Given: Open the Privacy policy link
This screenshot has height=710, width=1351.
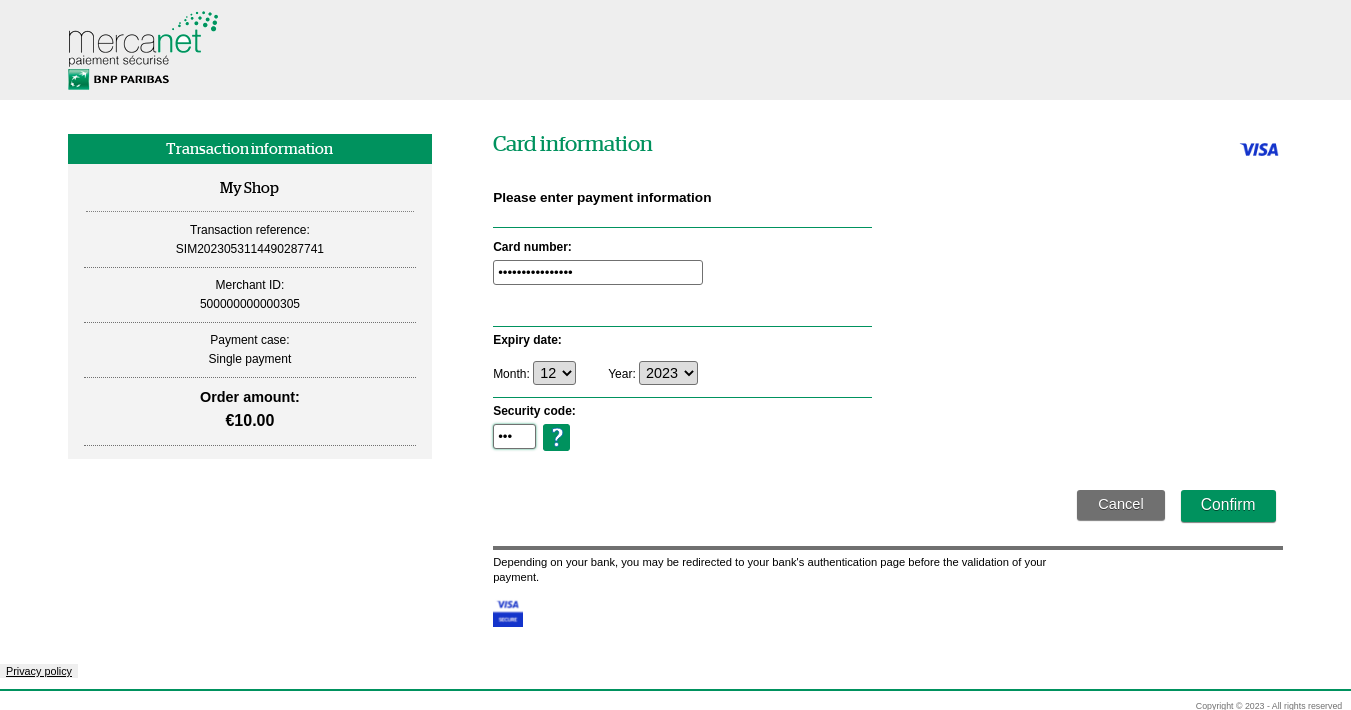Looking at the screenshot, I should [39, 671].
